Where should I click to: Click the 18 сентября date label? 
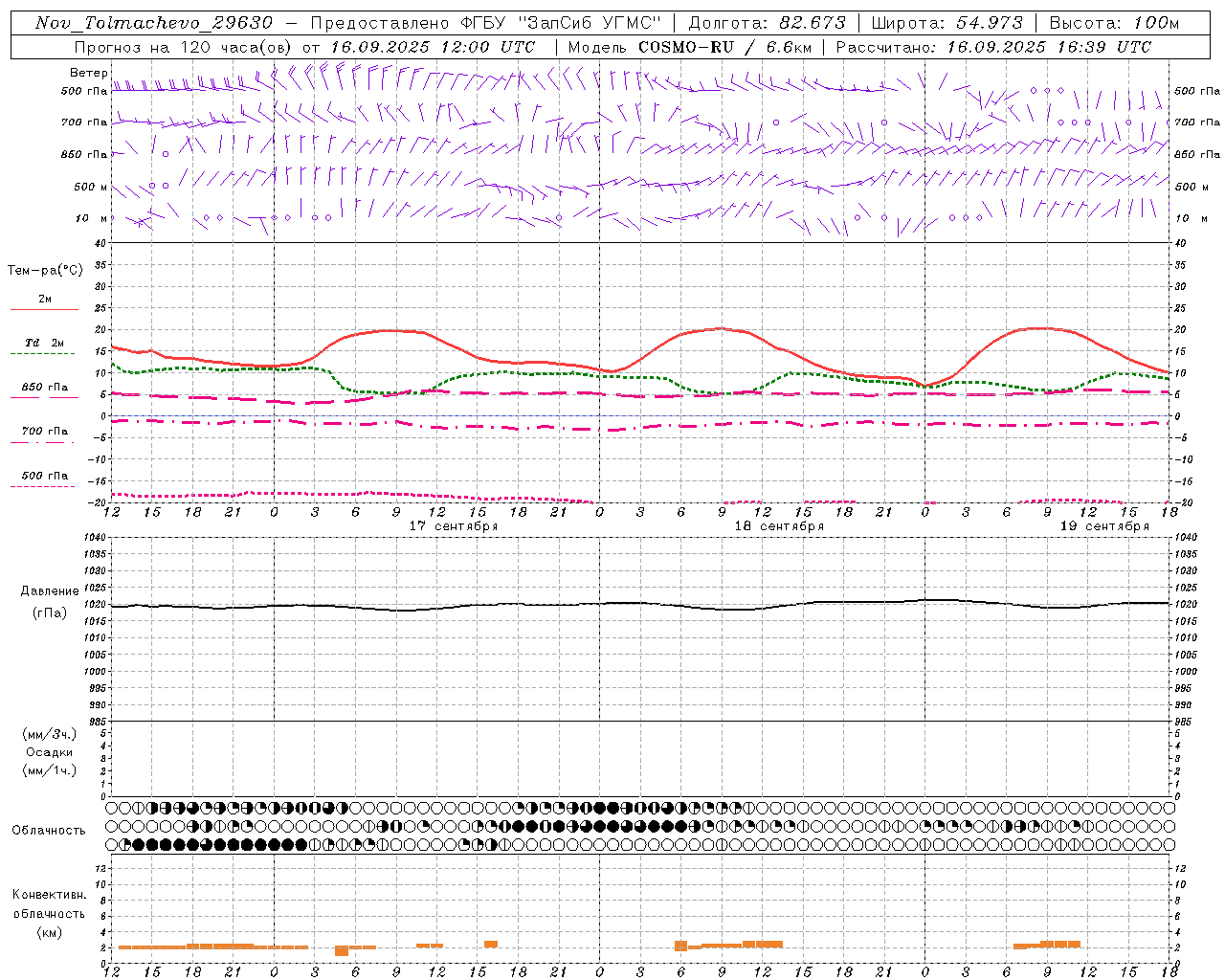[x=779, y=526]
